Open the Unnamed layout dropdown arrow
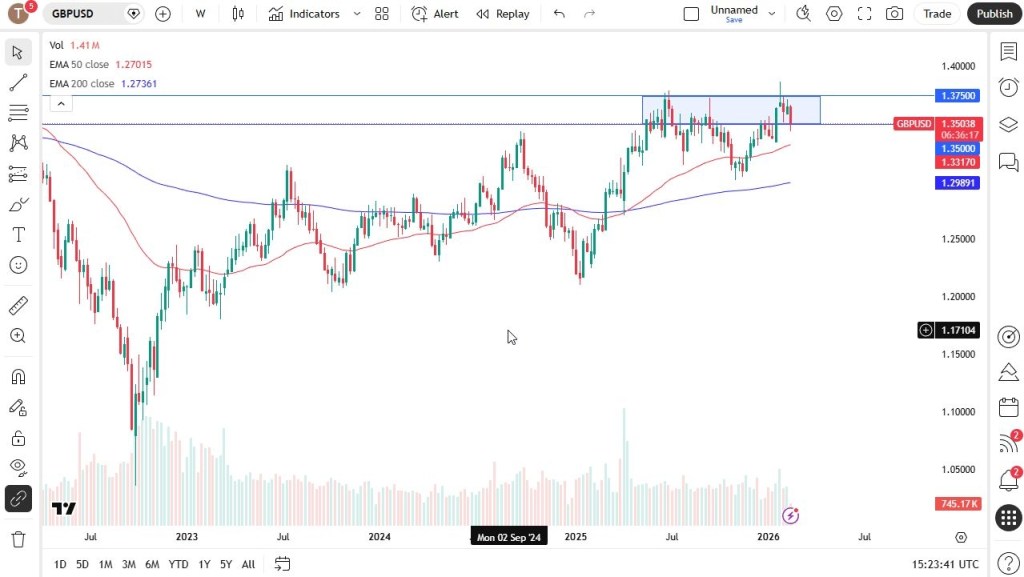1024x577 pixels. click(772, 14)
